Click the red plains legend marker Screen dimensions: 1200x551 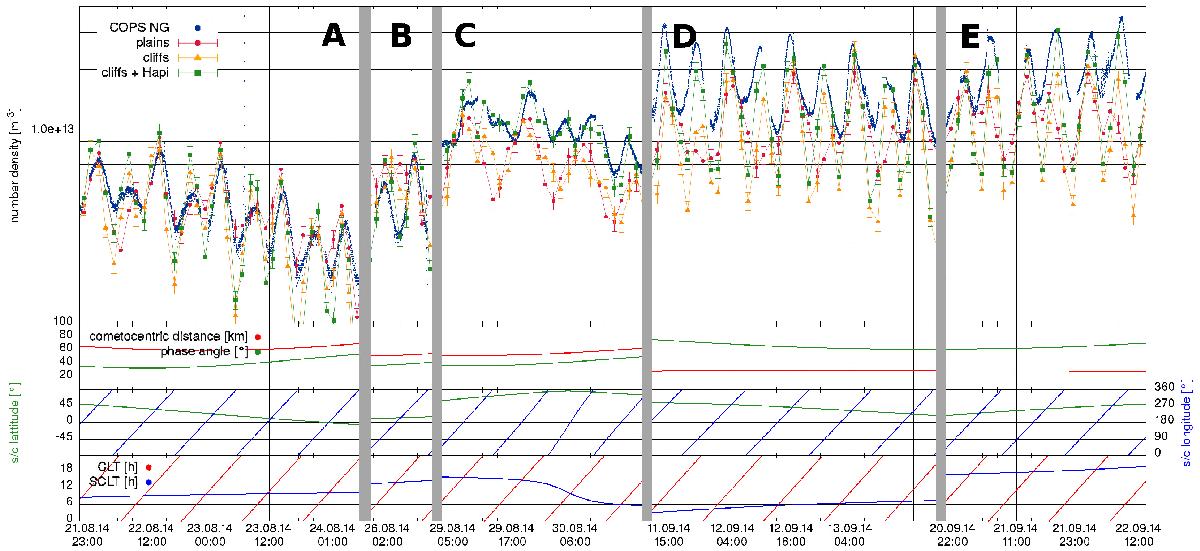(198, 43)
